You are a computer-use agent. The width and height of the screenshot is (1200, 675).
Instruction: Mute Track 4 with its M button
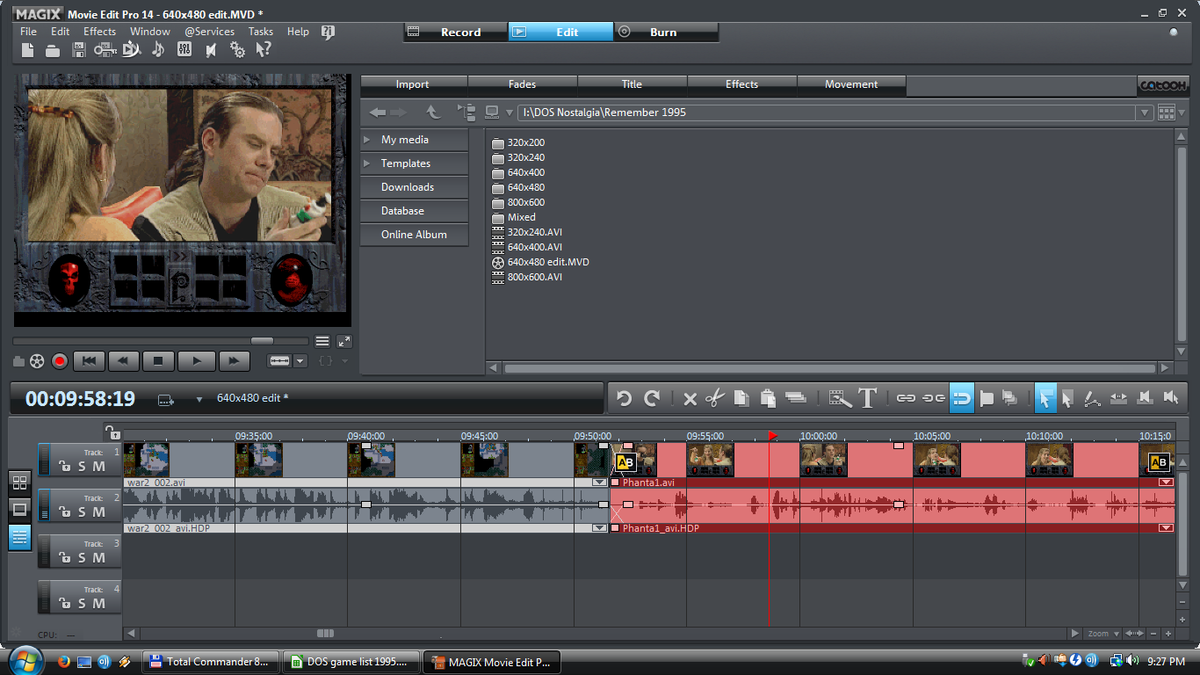[99, 604]
